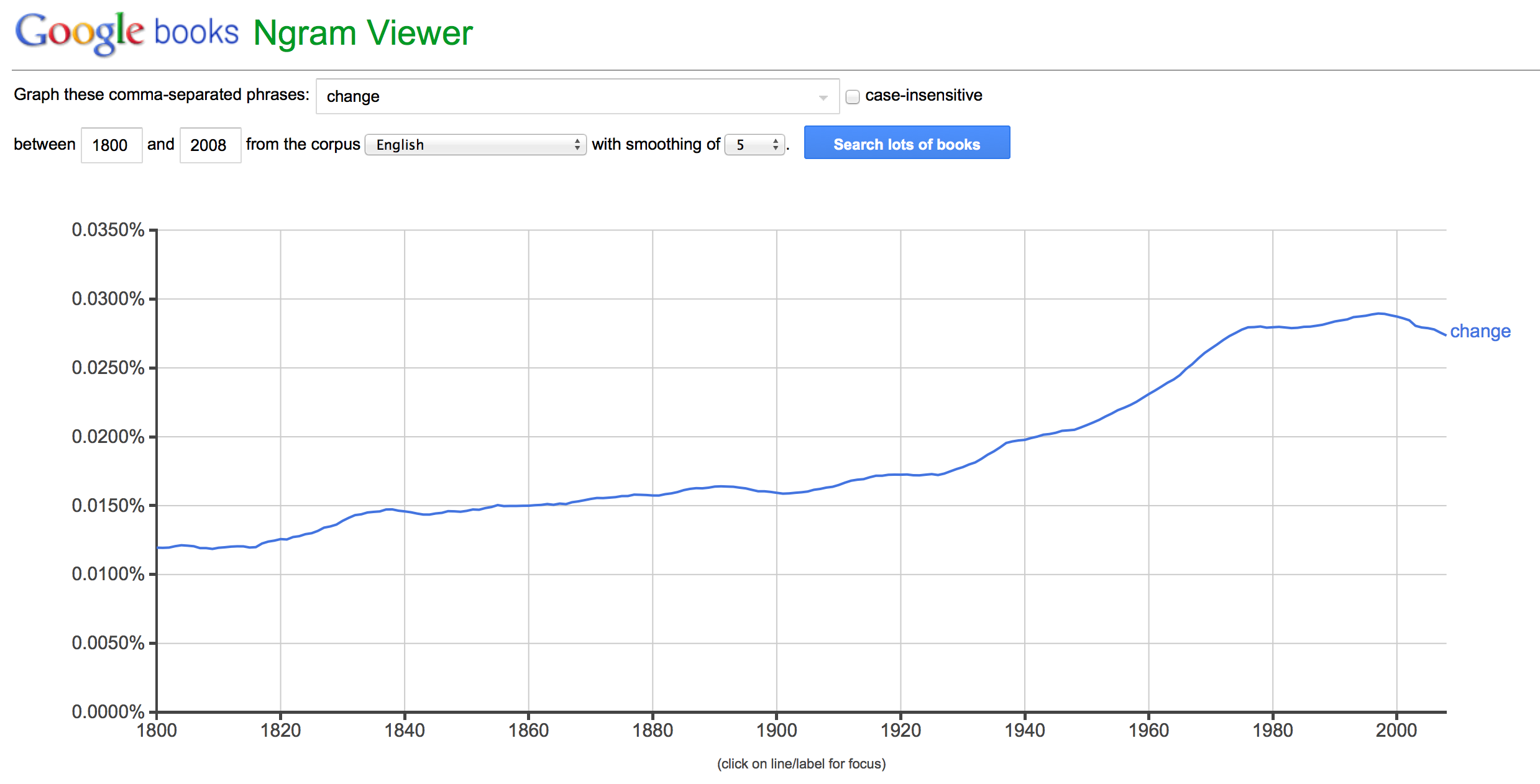Expand the phrase field dropdown arrow
Image resolution: width=1540 pixels, height=784 pixels.
823,98
